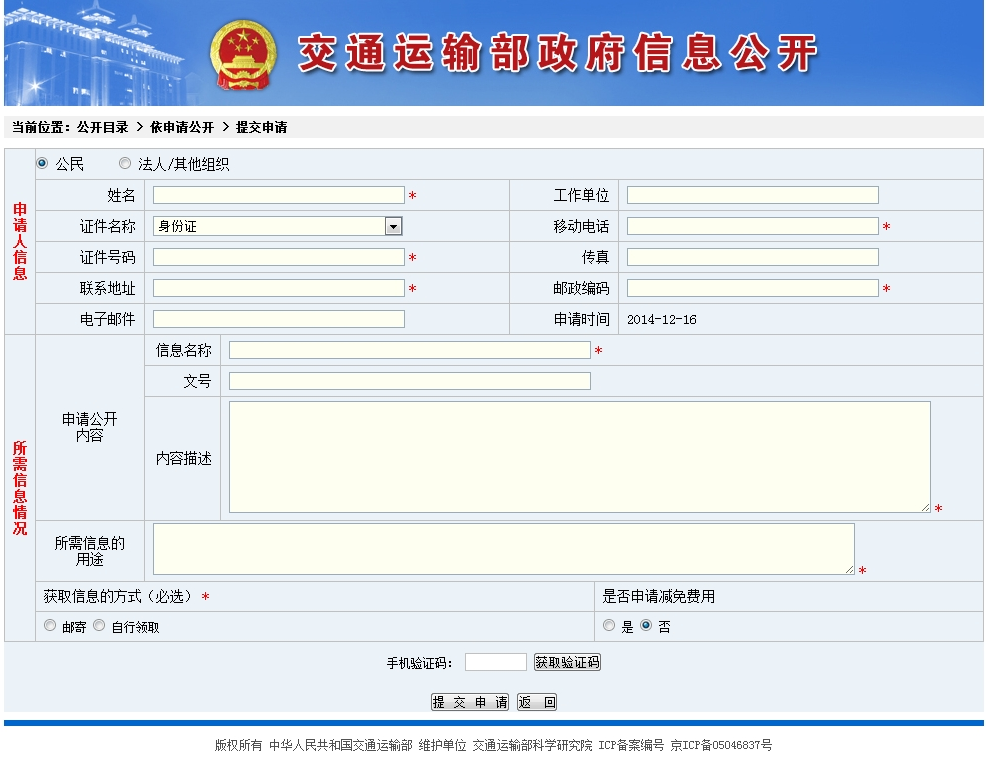This screenshot has height=768, width=991.
Task: Click the national emblem in the header
Action: click(x=245, y=54)
